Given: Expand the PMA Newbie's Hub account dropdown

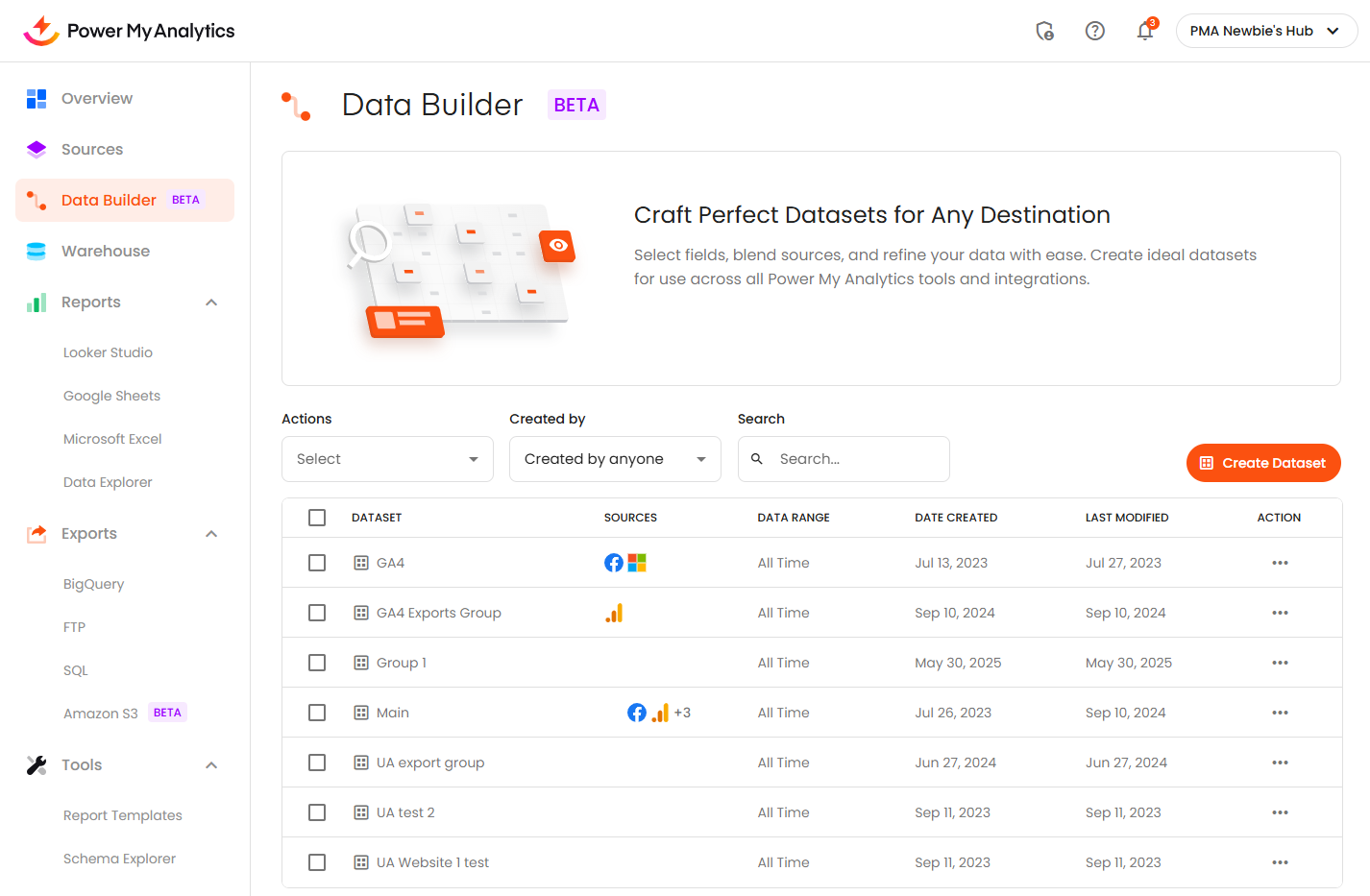Looking at the screenshot, I should coord(1265,31).
